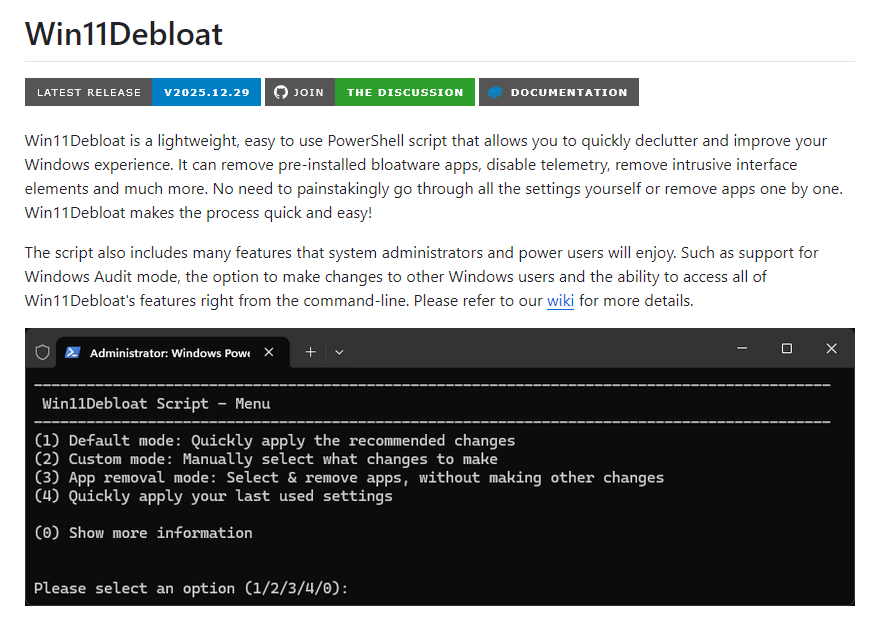Viewport: 883px width, 633px height.
Task: Minimize the terminal window
Action: point(741,349)
